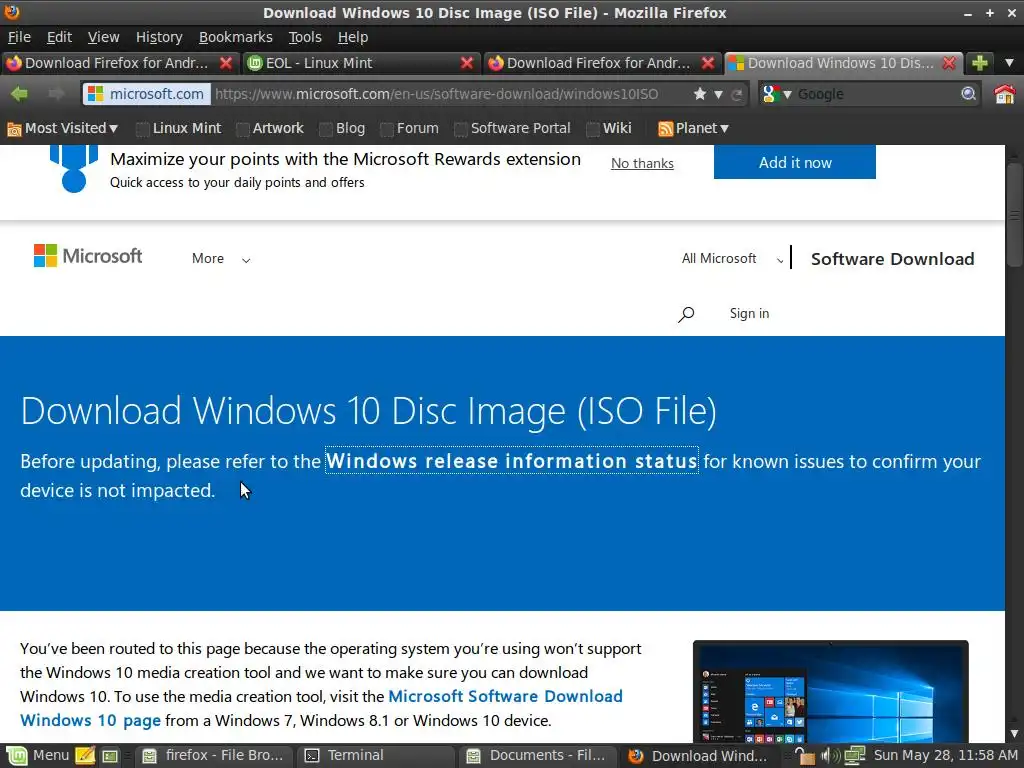Click the Microsoft logo on the page

[88, 256]
